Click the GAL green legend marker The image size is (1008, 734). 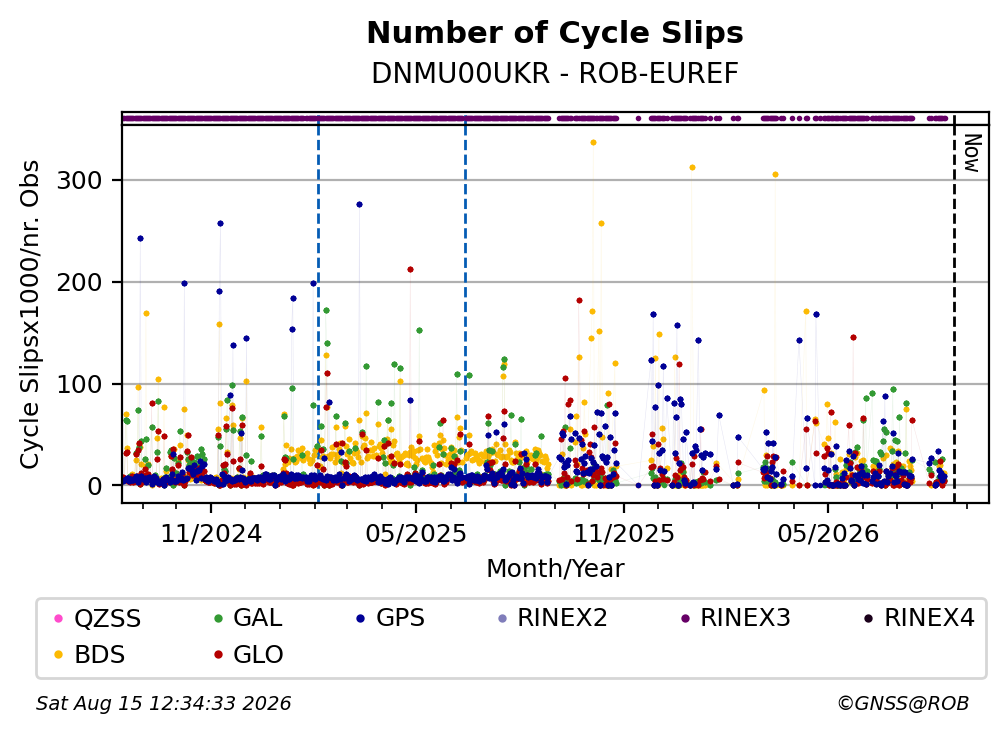click(218, 618)
